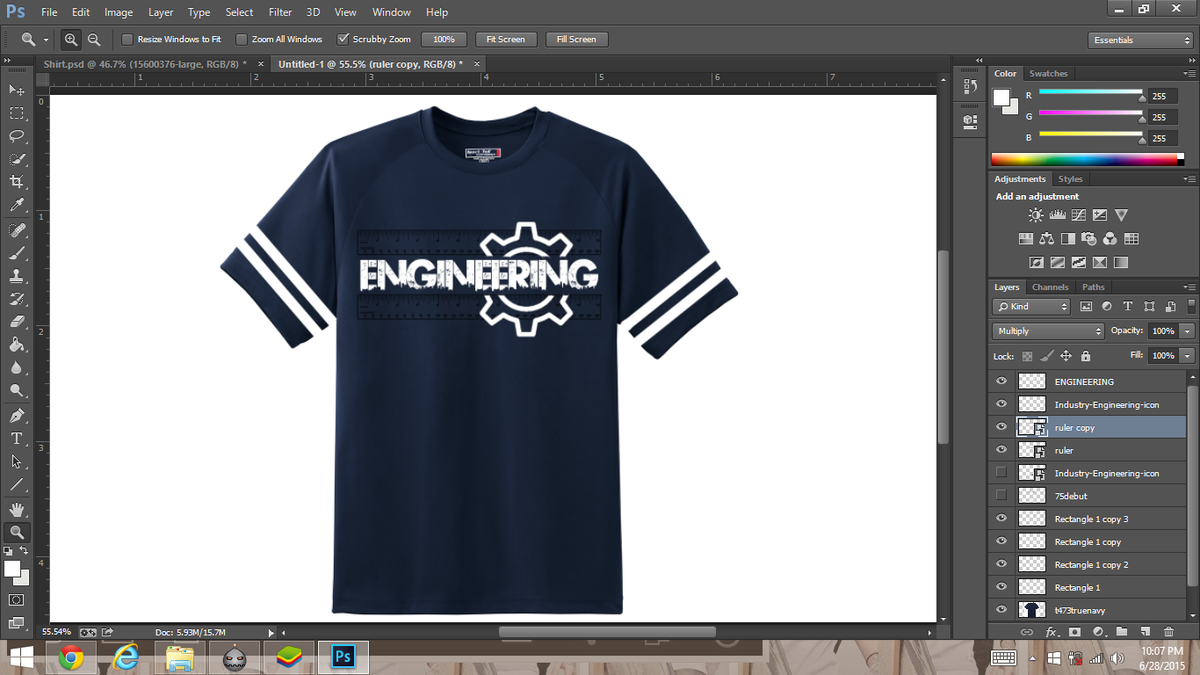The width and height of the screenshot is (1200, 675).
Task: Select the Paint Bucket tool
Action: [17, 345]
